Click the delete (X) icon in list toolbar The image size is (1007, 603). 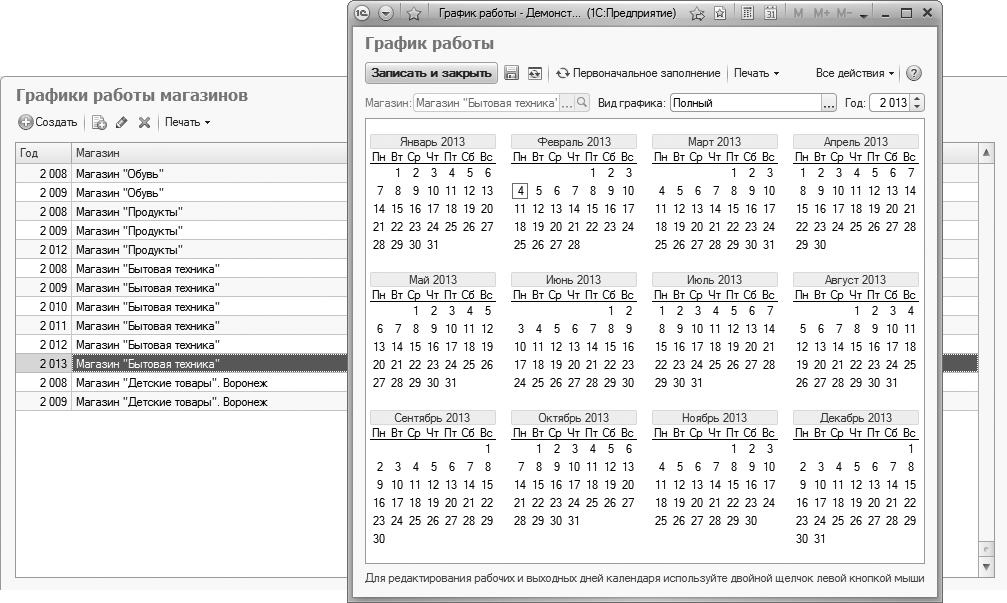tap(144, 123)
